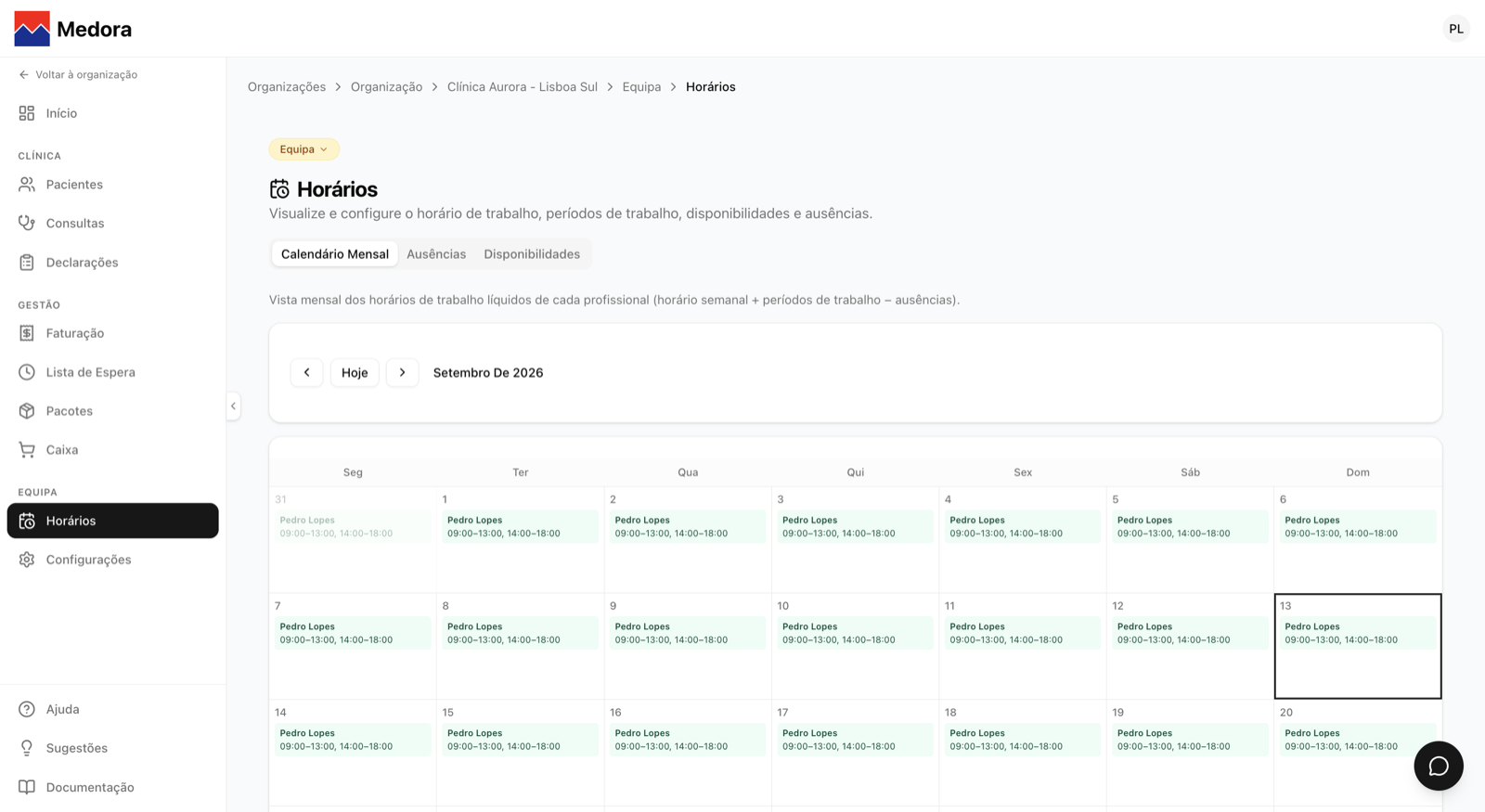Click the Ajuda question mark icon
The width and height of the screenshot is (1485, 812).
[x=27, y=709]
